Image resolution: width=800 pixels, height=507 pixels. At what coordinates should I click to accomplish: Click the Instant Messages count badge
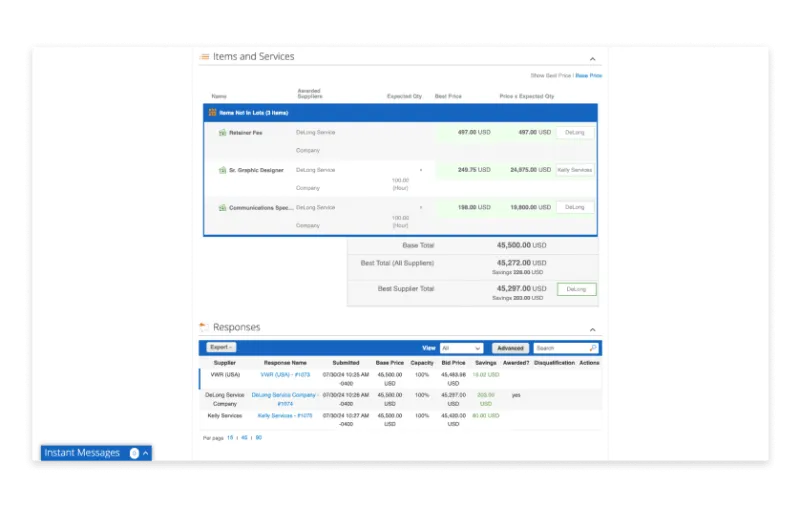pos(134,453)
